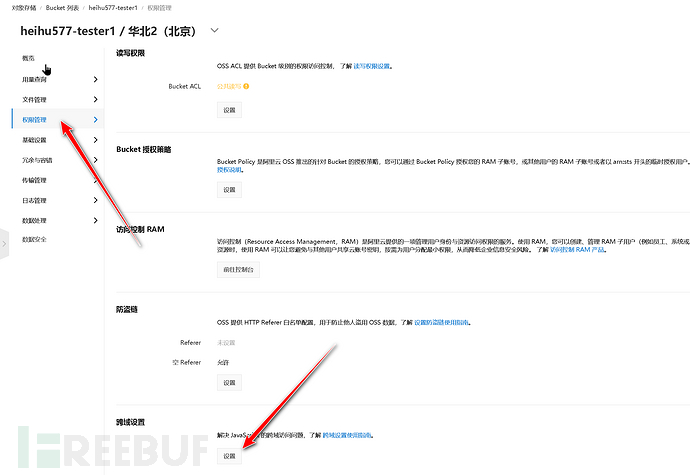The image size is (690, 475).
Task: Click the 前往控制台 button under 访问控制 RAM
Action: (238, 269)
